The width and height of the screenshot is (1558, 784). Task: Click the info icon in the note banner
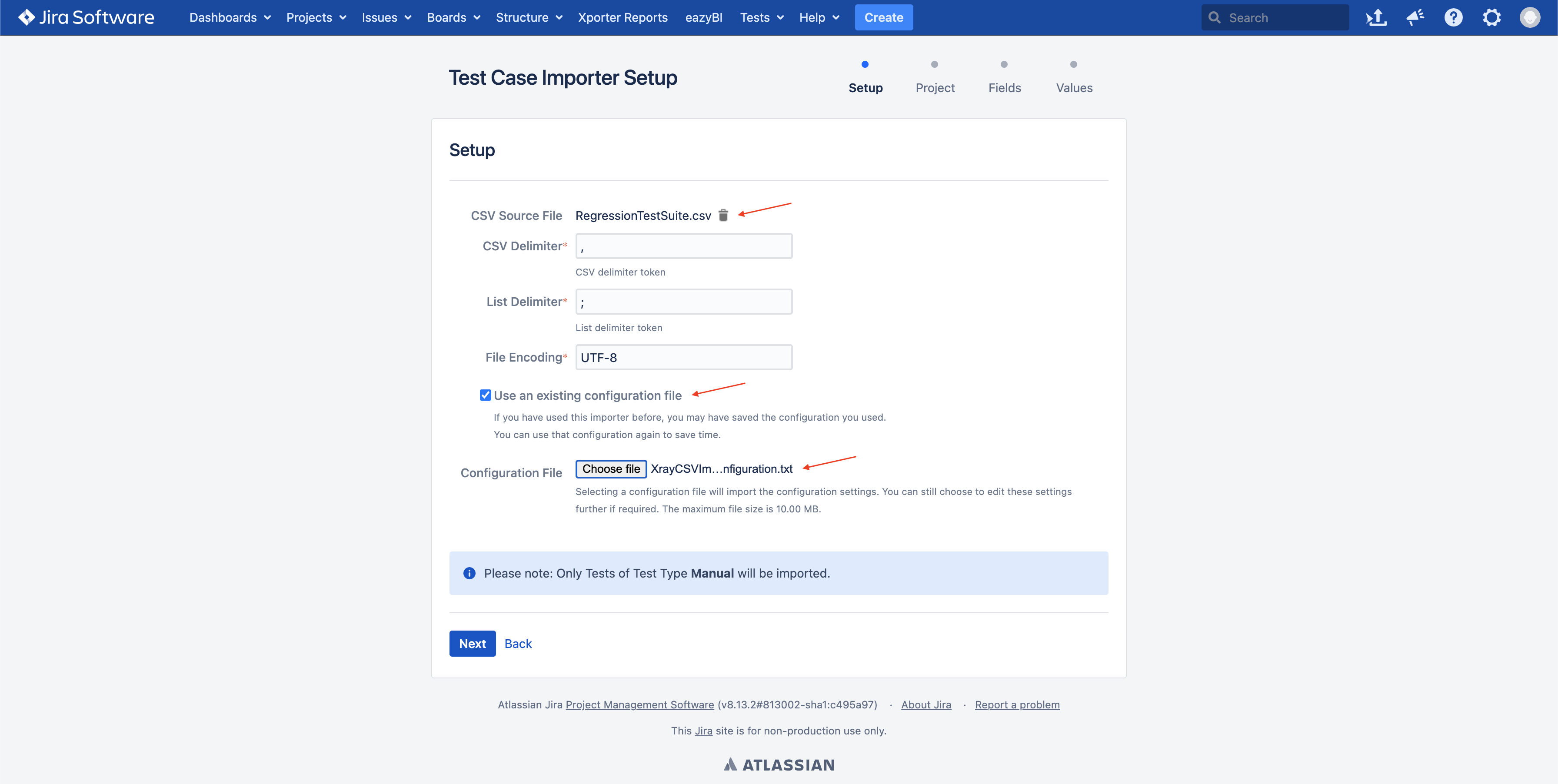point(469,573)
